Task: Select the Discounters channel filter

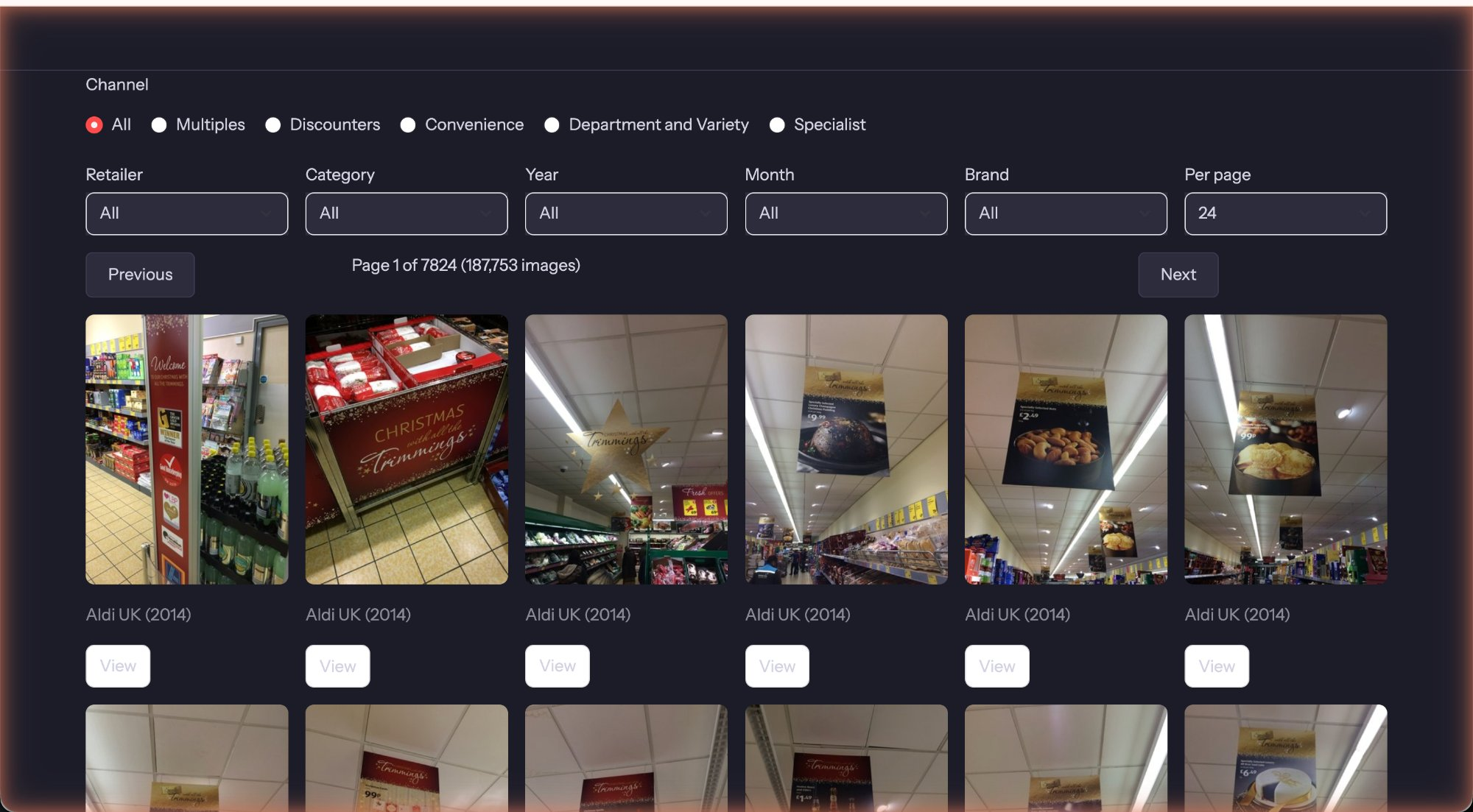Action: click(x=273, y=124)
